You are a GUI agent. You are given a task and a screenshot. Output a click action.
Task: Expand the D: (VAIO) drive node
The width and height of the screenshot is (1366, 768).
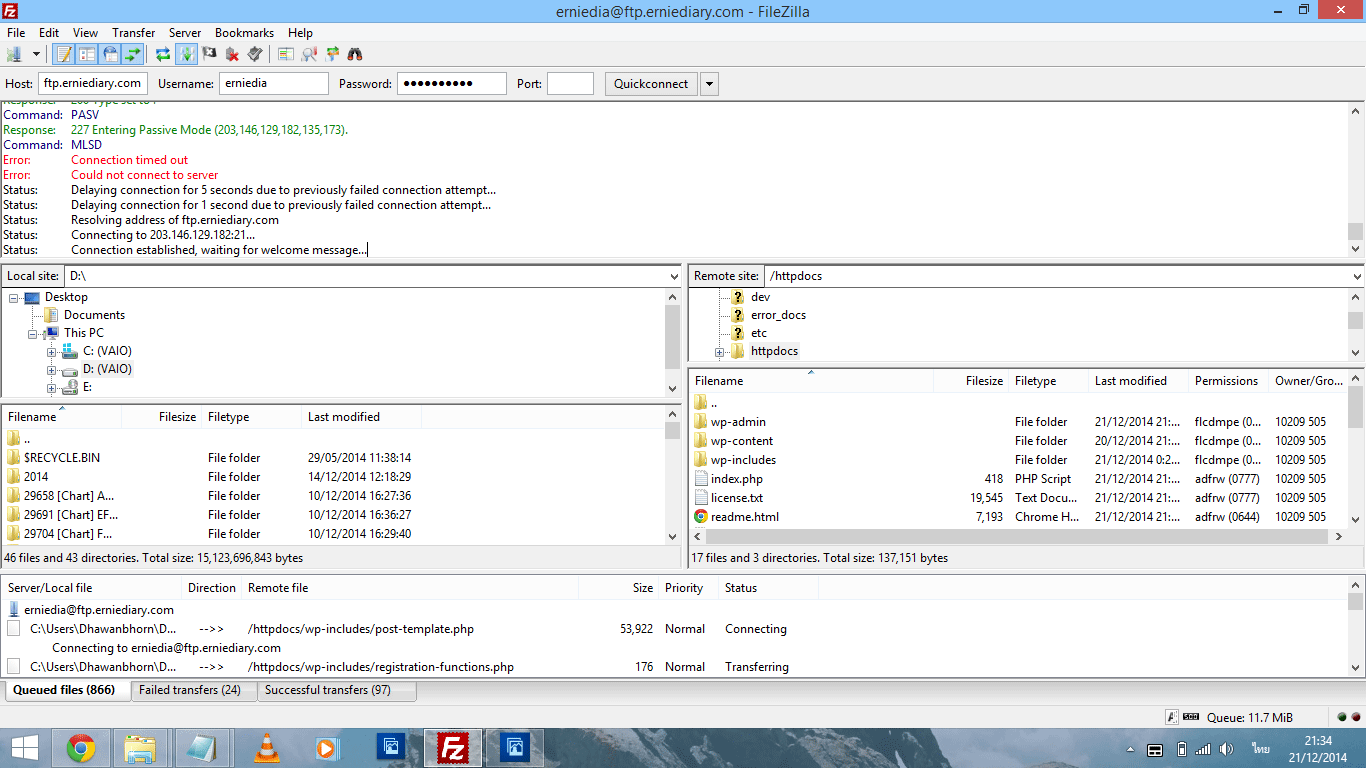click(52, 369)
